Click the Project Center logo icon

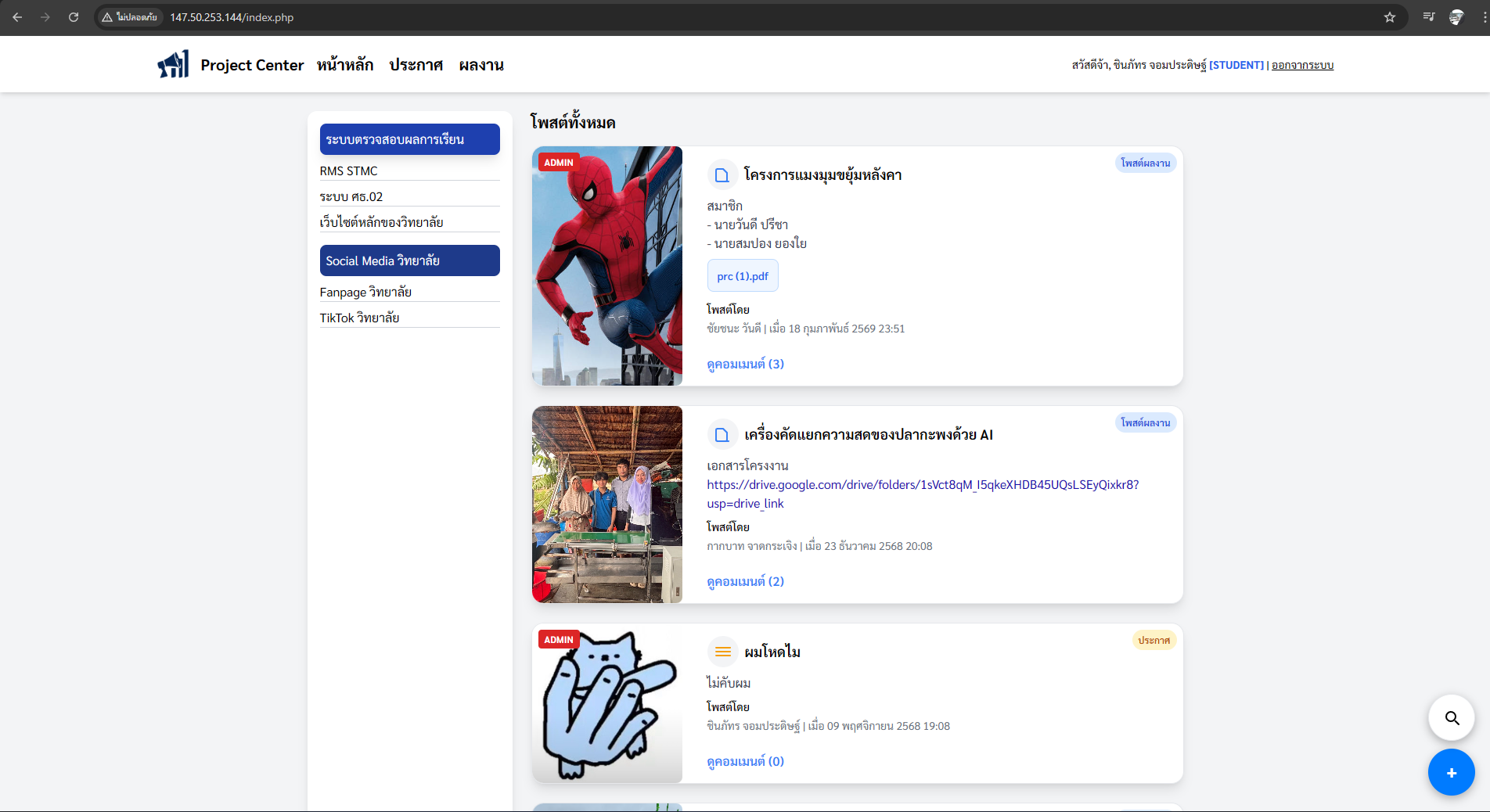[x=173, y=64]
